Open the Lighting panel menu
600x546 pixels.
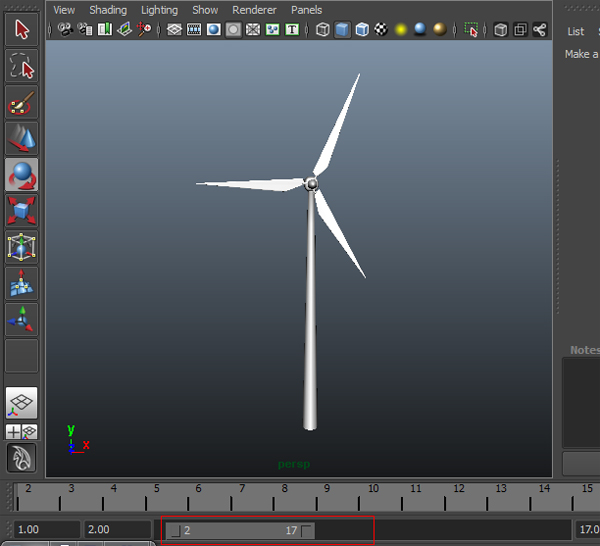(x=160, y=10)
